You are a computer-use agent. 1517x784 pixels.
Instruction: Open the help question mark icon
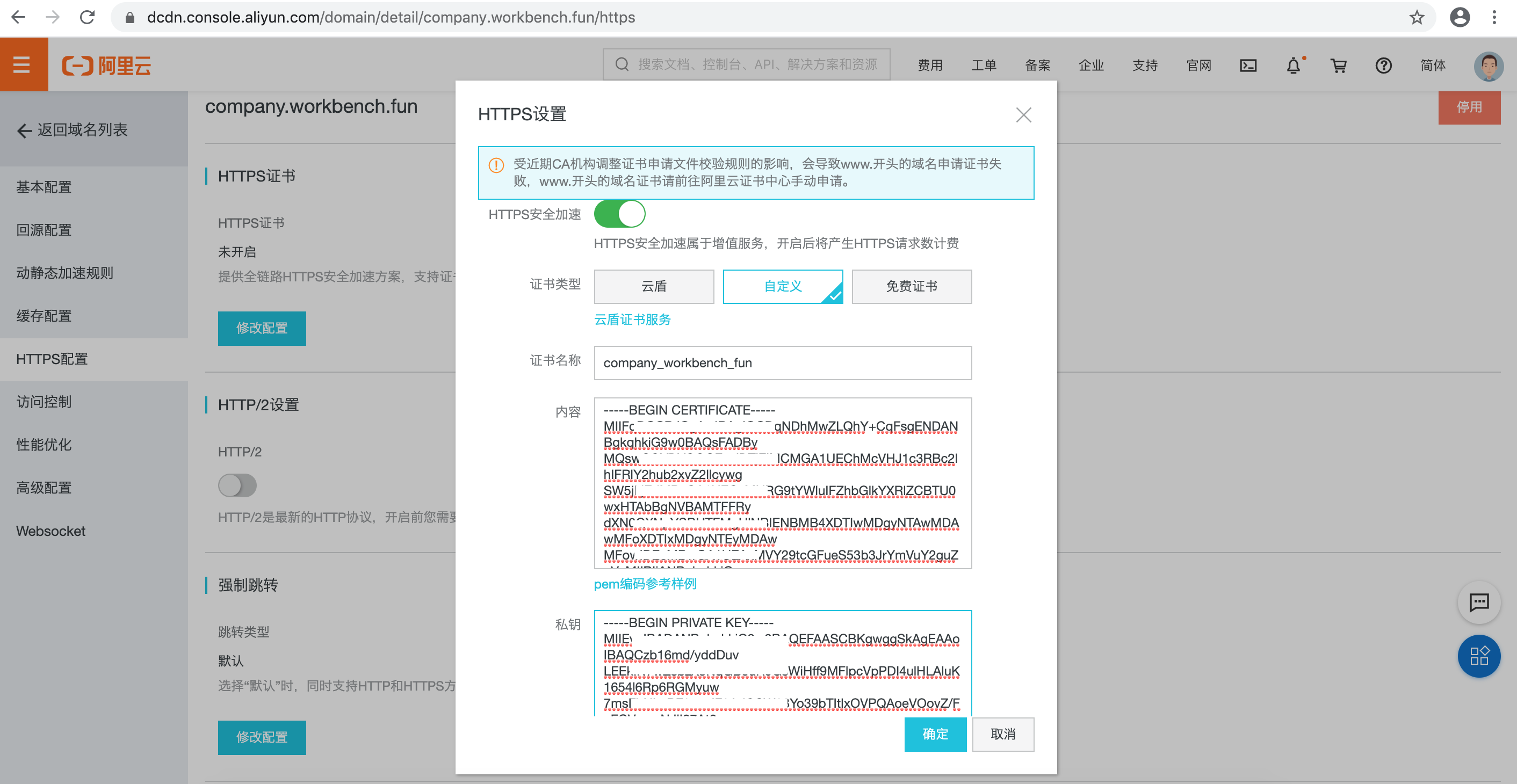tap(1383, 66)
